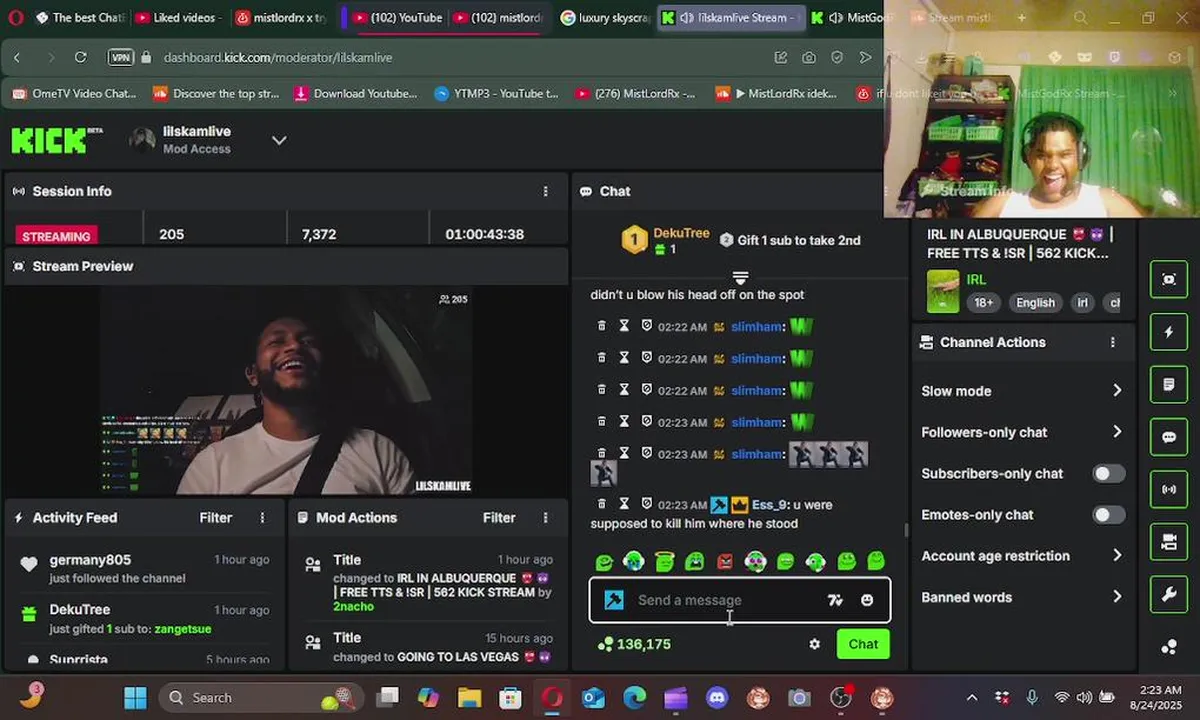The height and width of the screenshot is (720, 1200).
Task: Select the 18+ tag
Action: click(984, 303)
